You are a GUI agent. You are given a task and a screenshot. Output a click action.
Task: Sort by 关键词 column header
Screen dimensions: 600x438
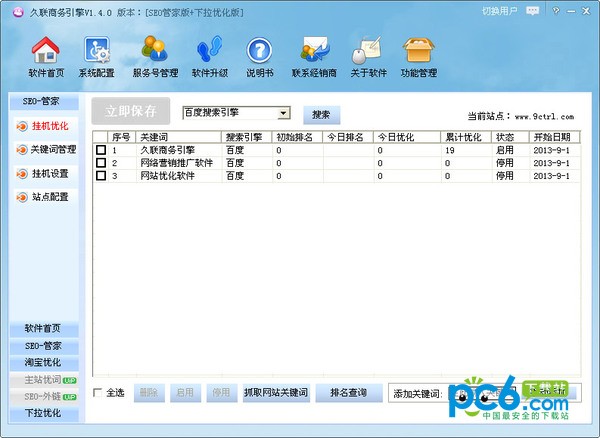coord(179,137)
